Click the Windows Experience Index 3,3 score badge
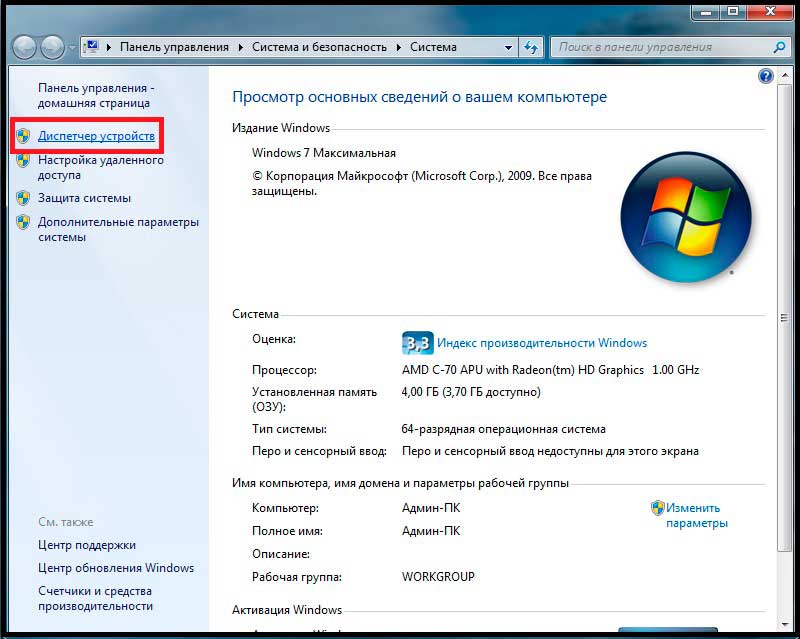Image resolution: width=800 pixels, height=639 pixels. click(416, 343)
